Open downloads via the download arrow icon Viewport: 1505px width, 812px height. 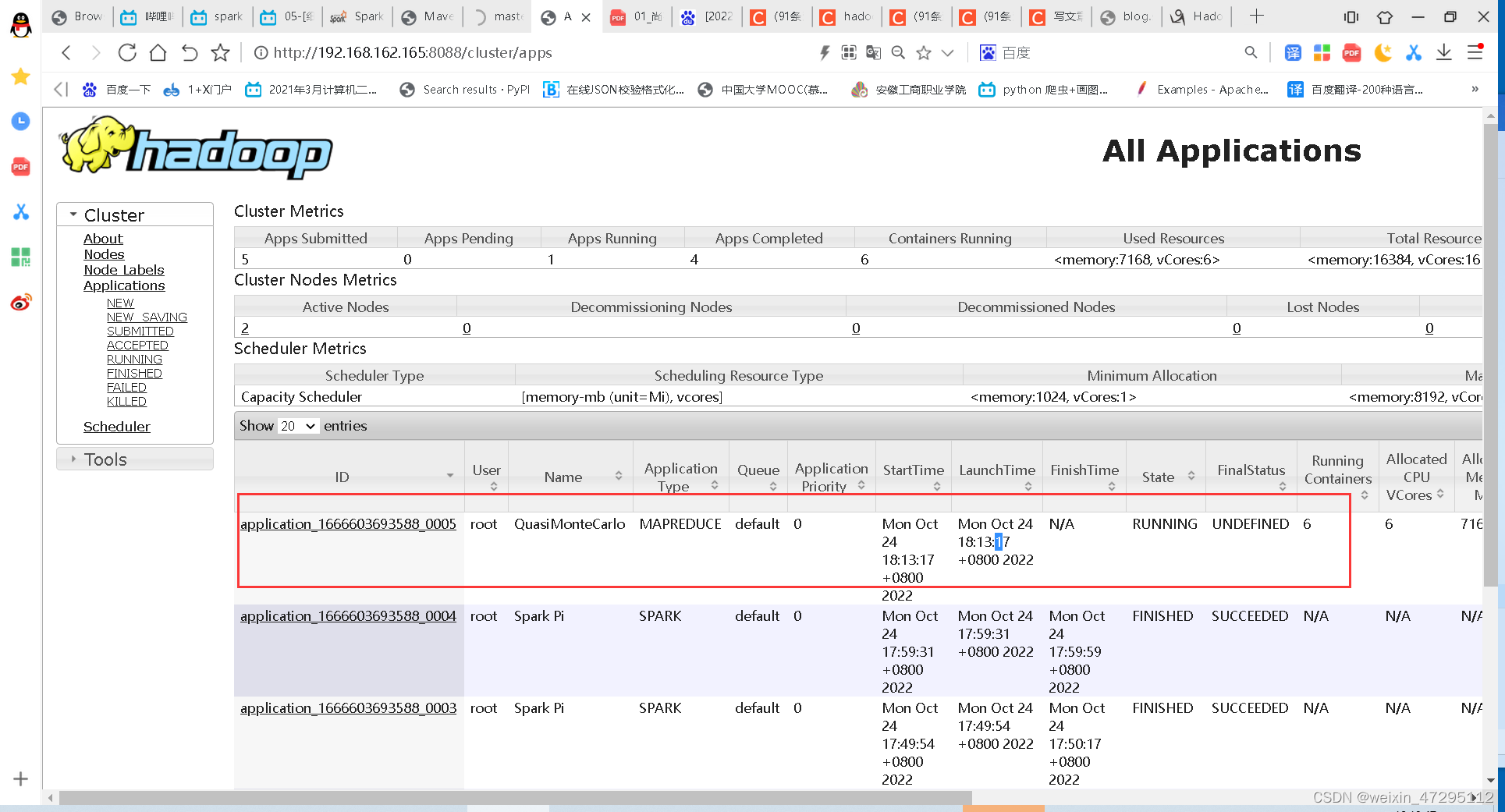tap(1443, 52)
